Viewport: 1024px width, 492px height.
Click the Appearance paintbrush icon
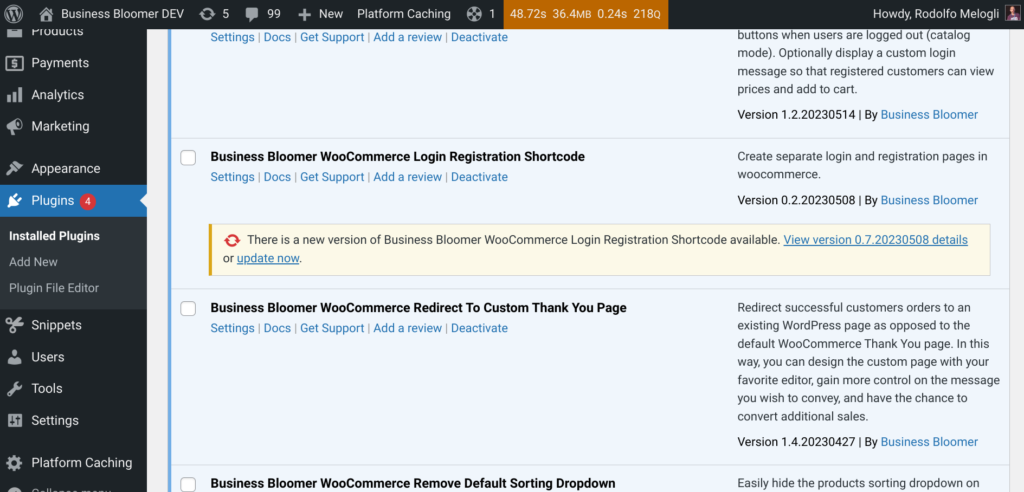tap(14, 169)
